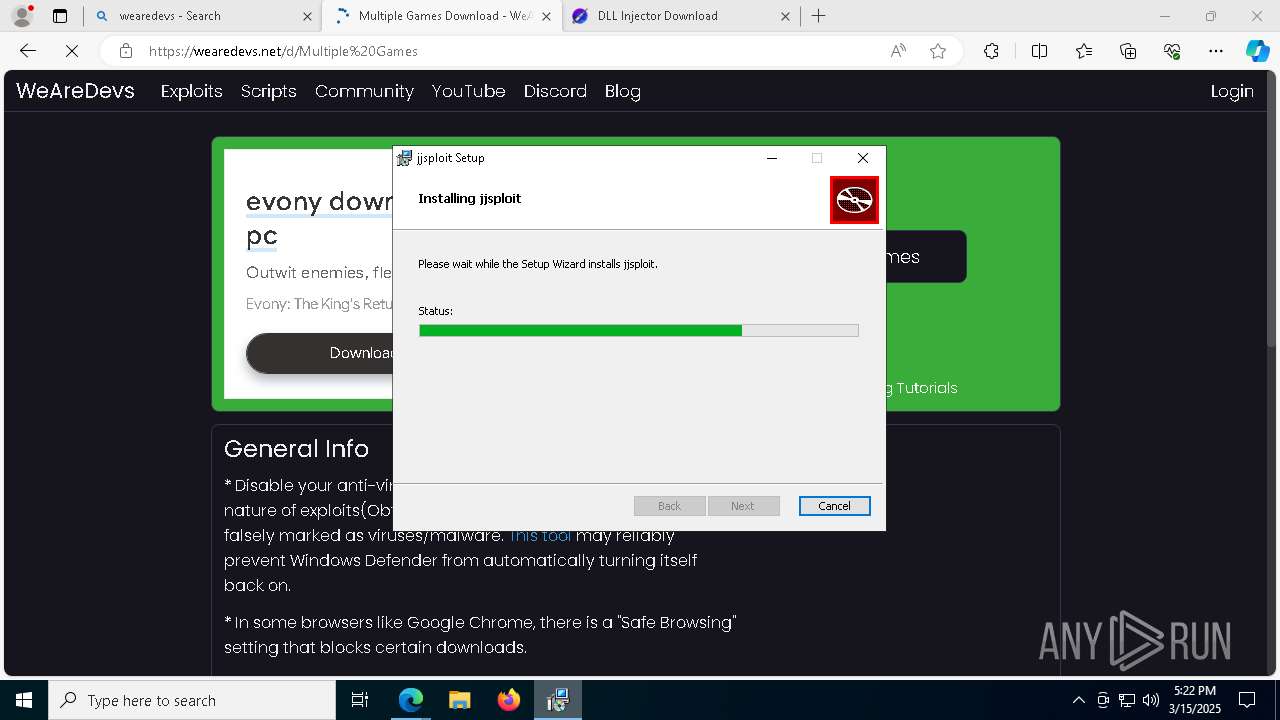Go to WeAreDevs home logo
This screenshot has width=1280, height=720.
point(75,91)
